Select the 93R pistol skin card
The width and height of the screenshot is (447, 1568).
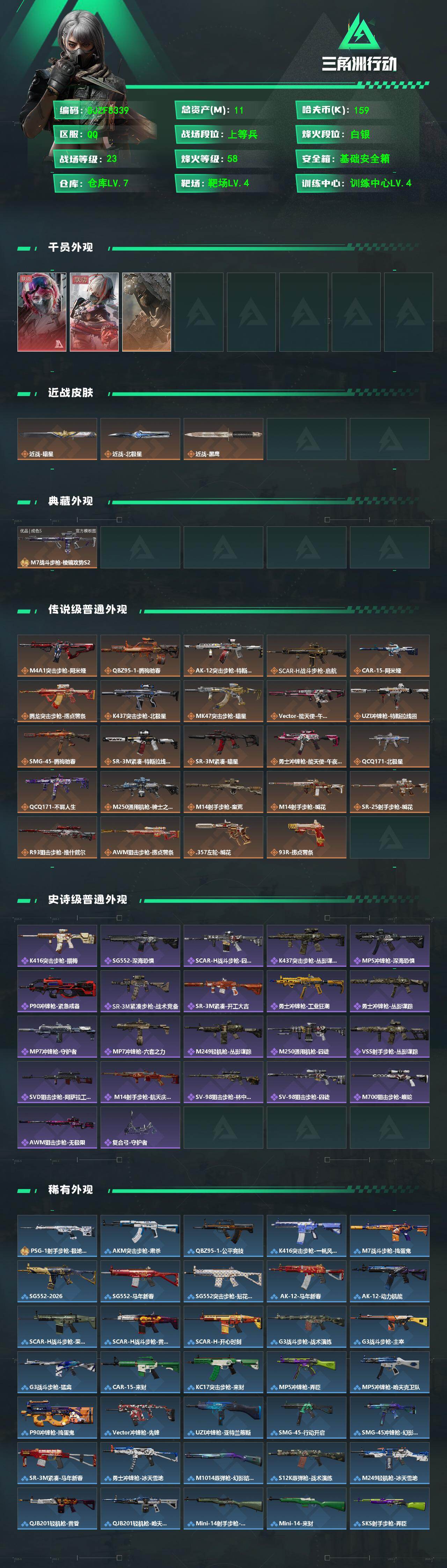(307, 837)
